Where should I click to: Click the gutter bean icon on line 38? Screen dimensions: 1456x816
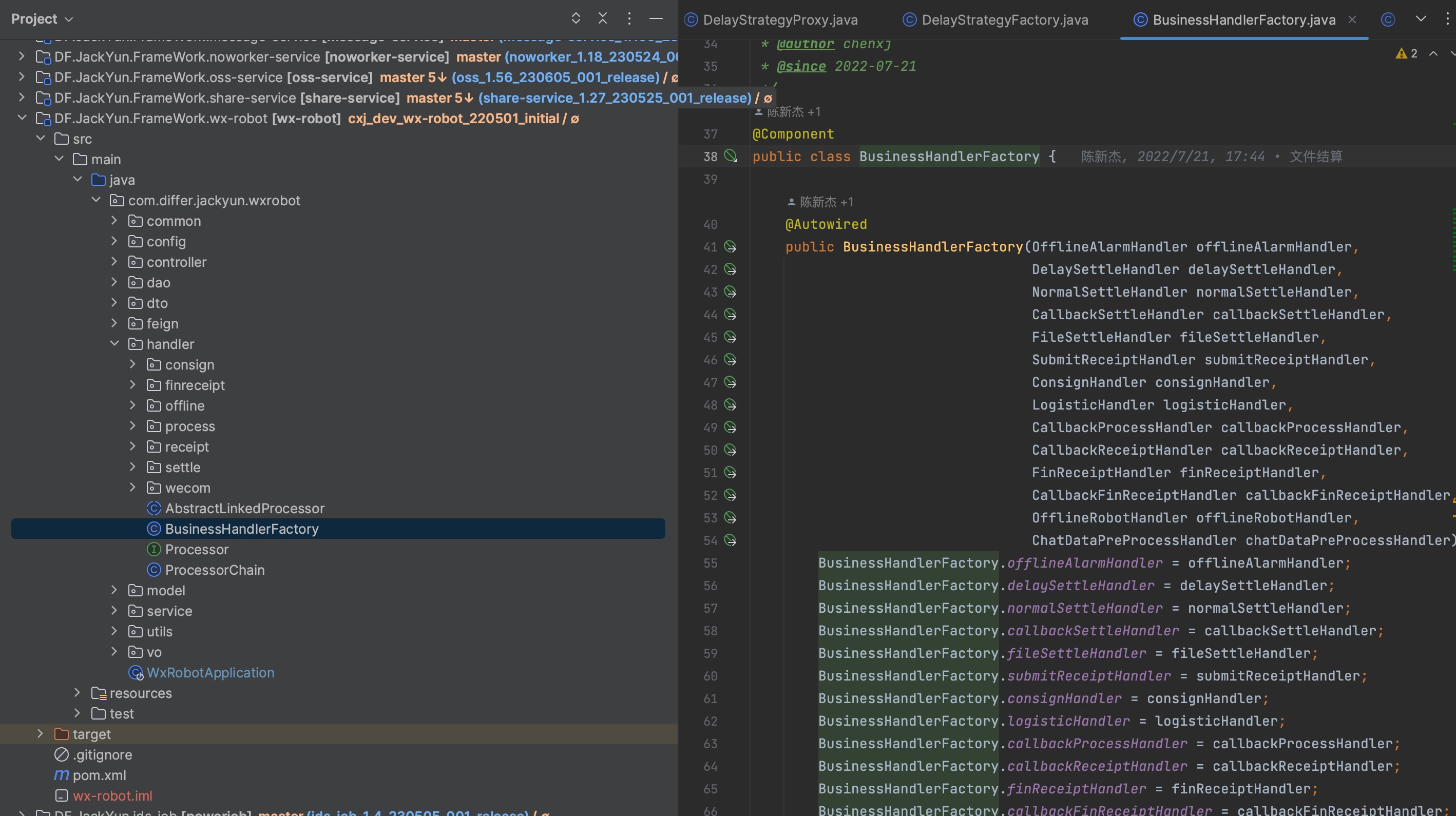point(731,157)
